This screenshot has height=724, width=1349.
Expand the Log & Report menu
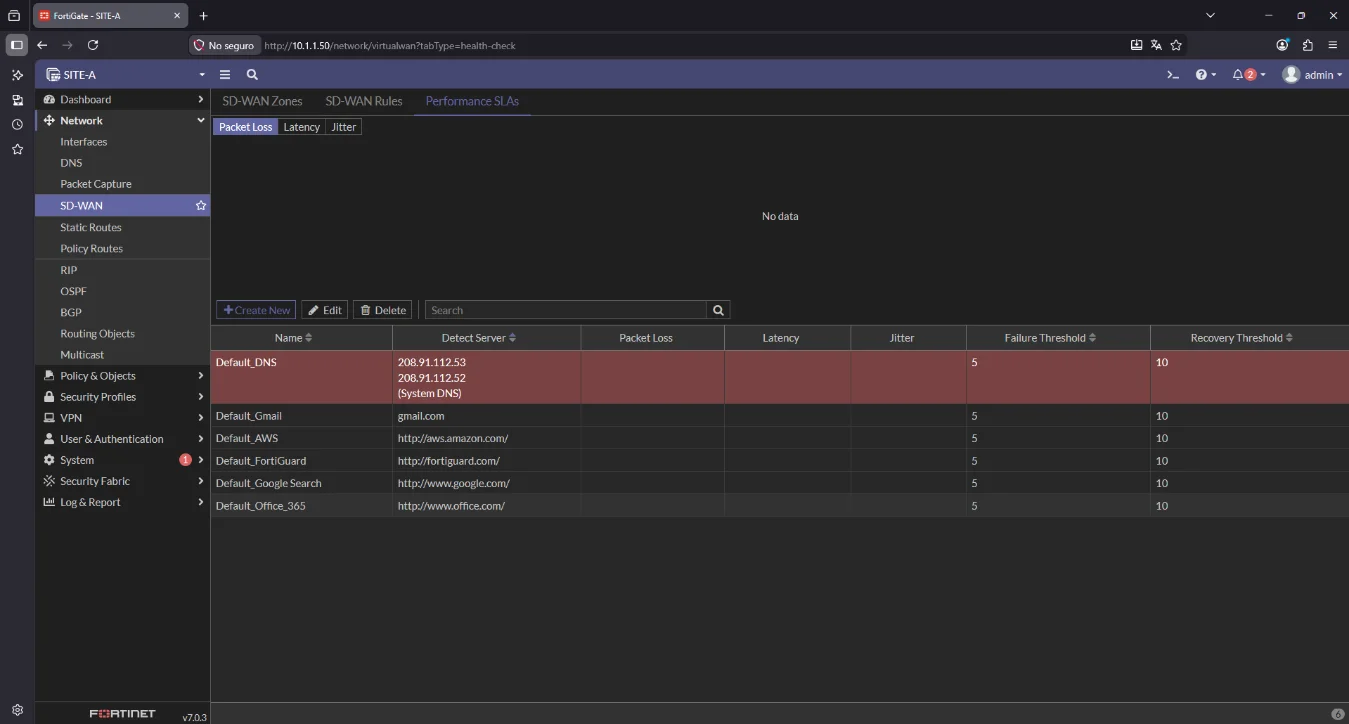tap(123, 502)
